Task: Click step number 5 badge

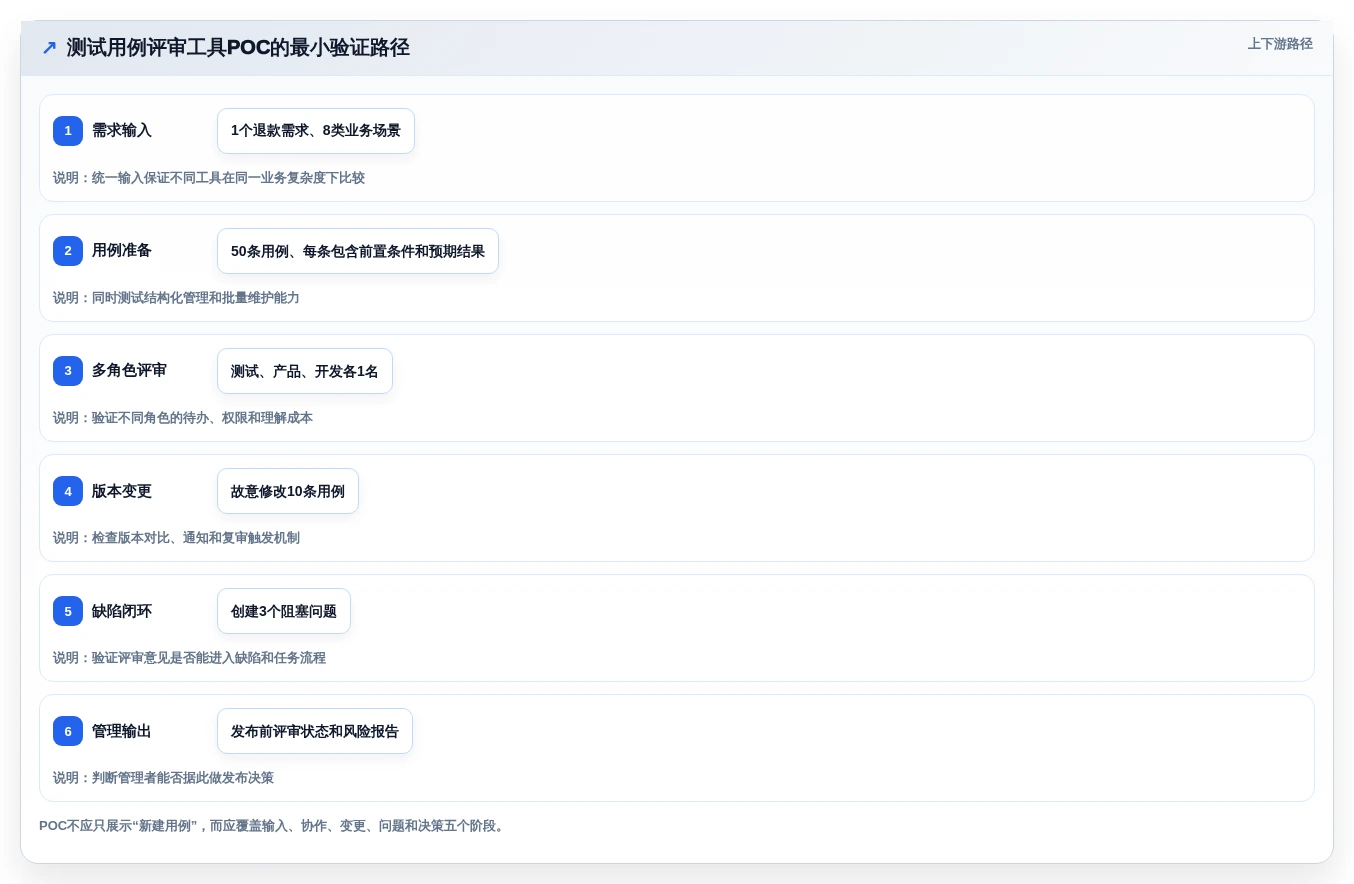Action: (68, 611)
